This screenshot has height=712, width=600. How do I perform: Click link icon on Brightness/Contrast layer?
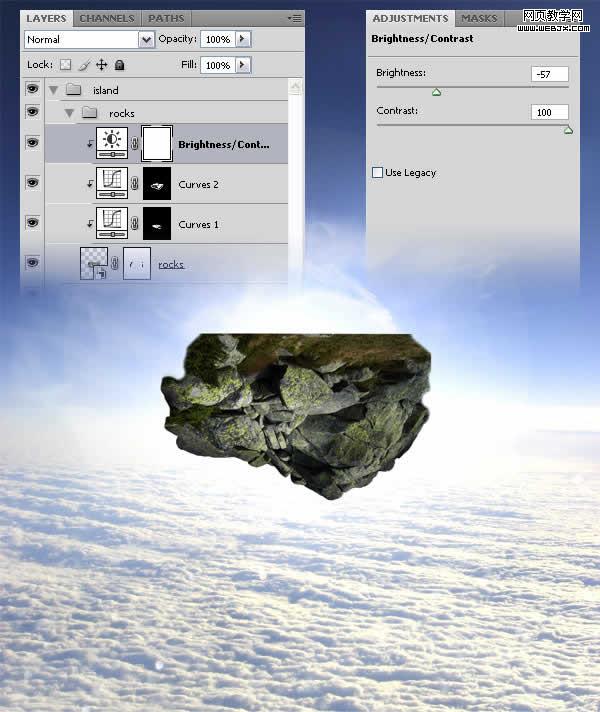(x=135, y=143)
